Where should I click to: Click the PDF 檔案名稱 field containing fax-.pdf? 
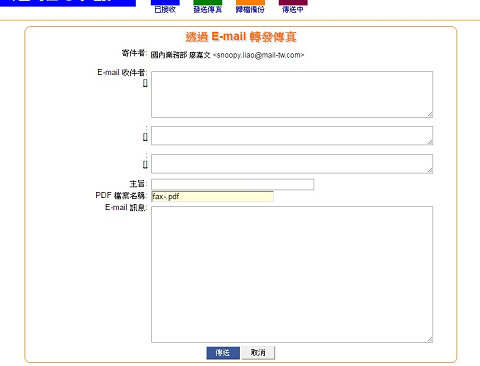pyautogui.click(x=212, y=196)
